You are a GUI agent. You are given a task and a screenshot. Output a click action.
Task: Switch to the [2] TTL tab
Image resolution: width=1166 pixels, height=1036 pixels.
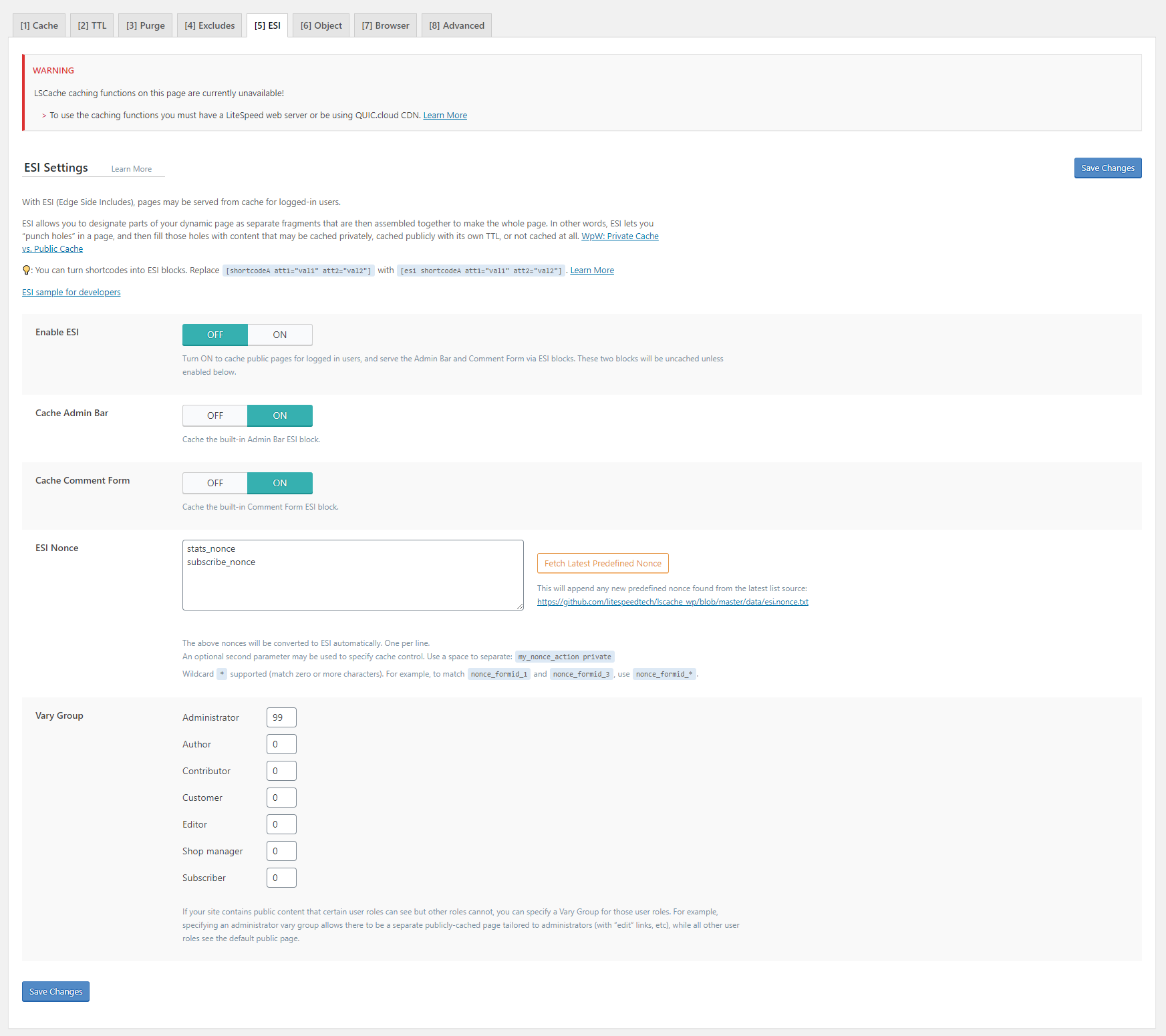92,25
